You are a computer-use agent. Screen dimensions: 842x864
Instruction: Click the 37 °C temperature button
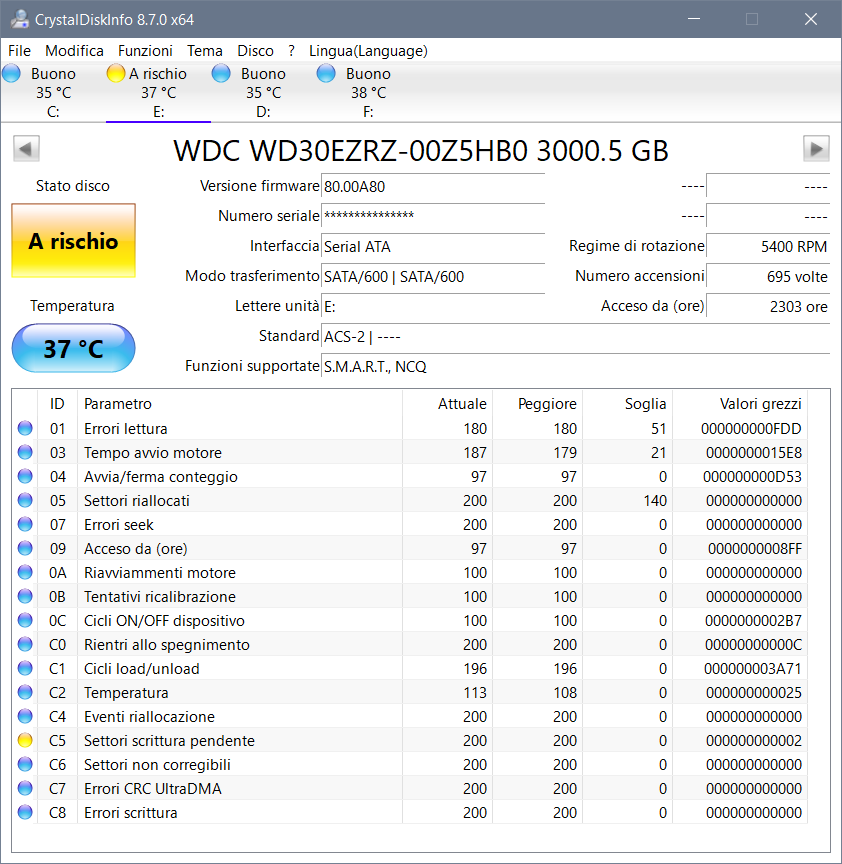pos(73,348)
